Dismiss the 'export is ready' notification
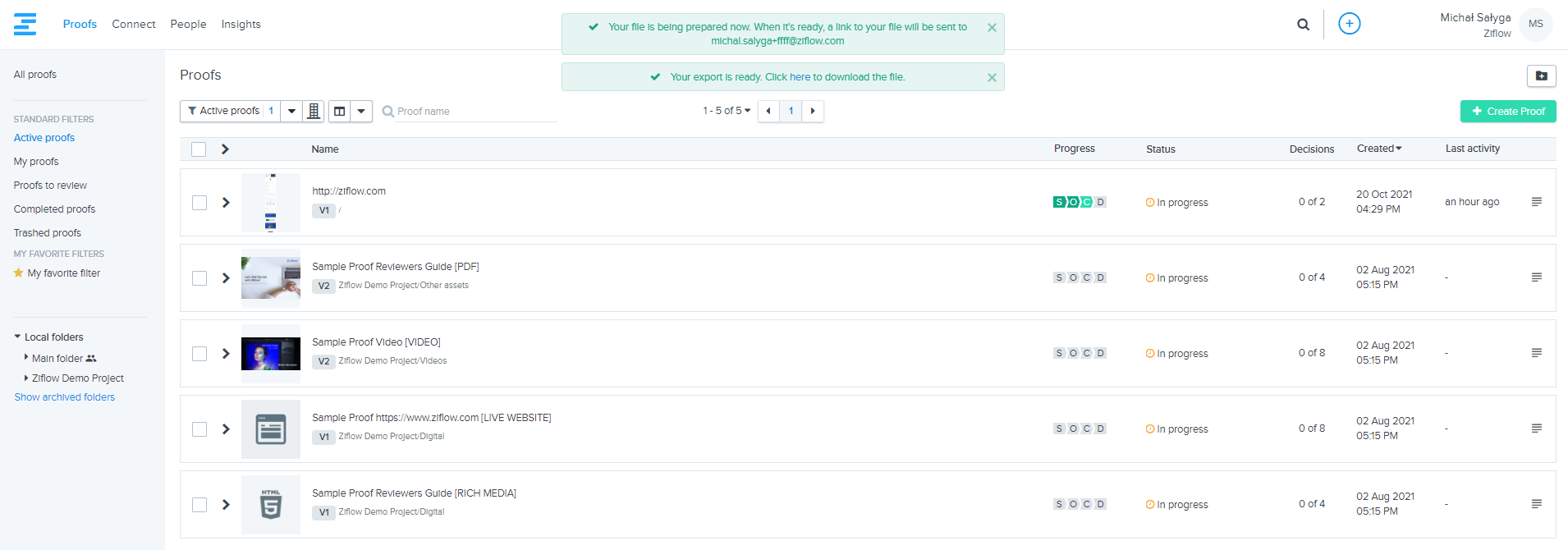The width and height of the screenshot is (1568, 550). click(x=992, y=77)
